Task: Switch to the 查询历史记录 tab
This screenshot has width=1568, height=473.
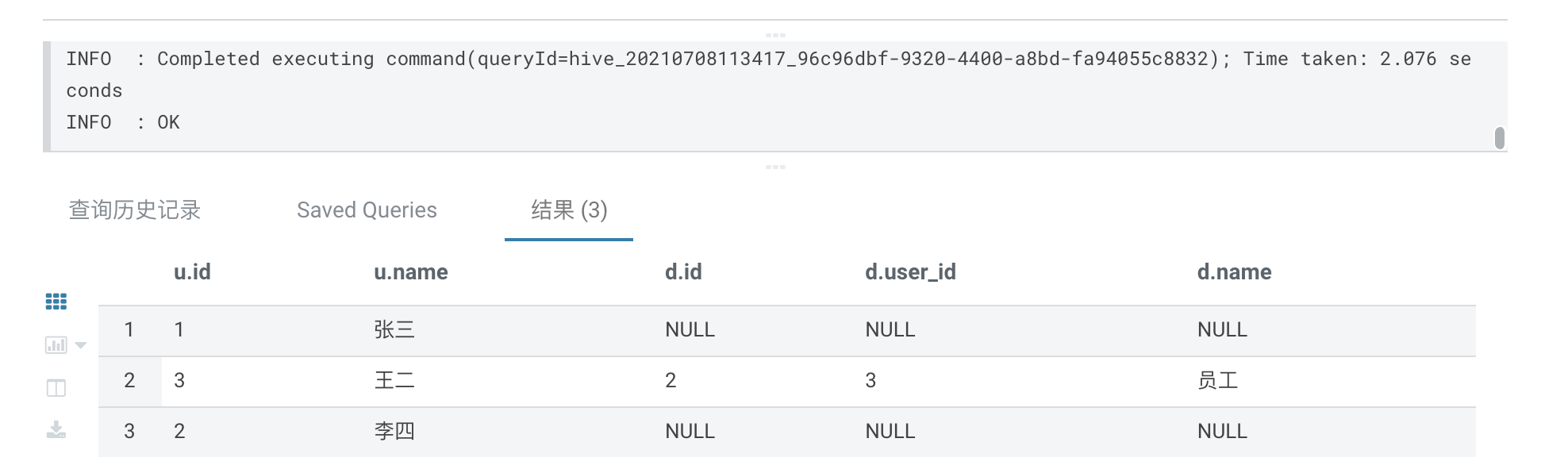Action: [135, 210]
